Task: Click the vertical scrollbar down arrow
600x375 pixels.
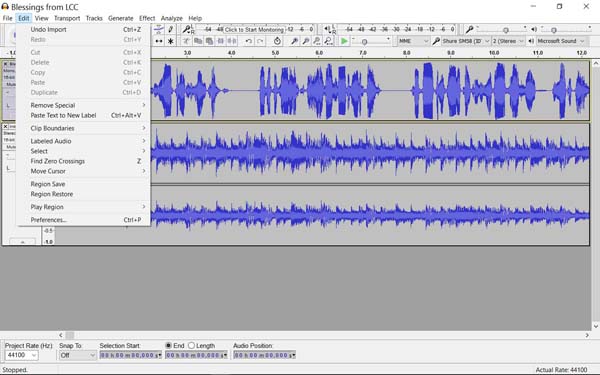Action: click(596, 326)
